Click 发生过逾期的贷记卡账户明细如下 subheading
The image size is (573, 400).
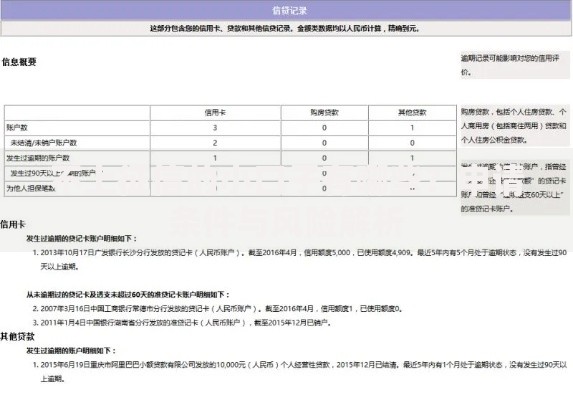pyautogui.click(x=82, y=239)
